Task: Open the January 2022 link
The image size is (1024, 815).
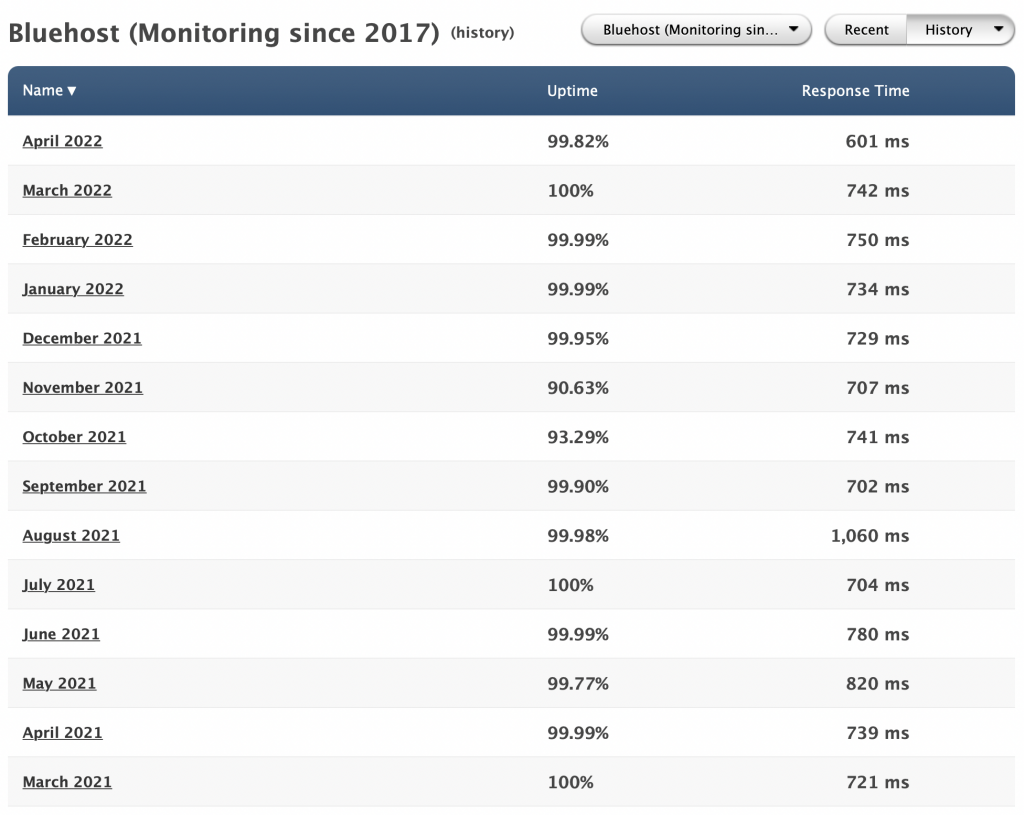Action: coord(73,289)
